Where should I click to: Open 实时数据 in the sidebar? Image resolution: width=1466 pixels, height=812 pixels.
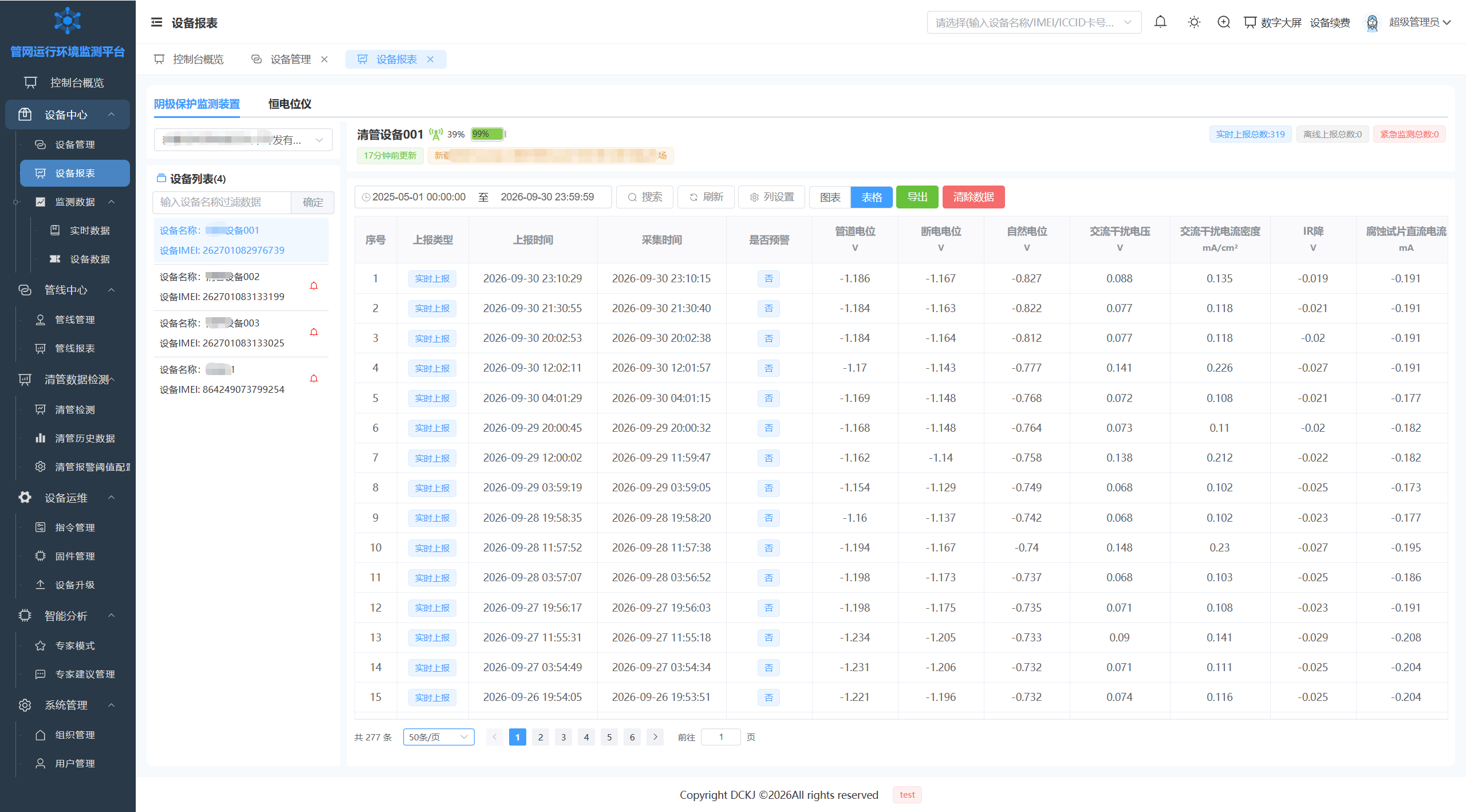tap(80, 230)
